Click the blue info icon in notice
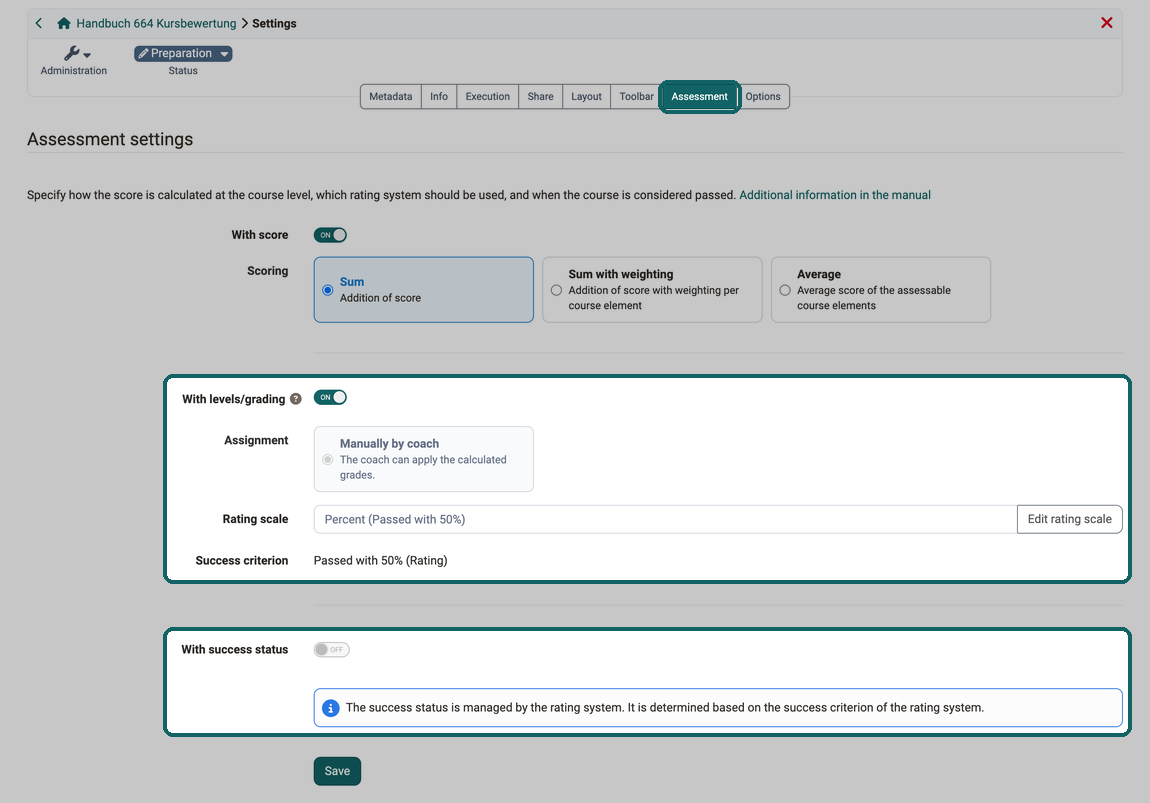Image resolution: width=1150 pixels, height=803 pixels. click(331, 708)
